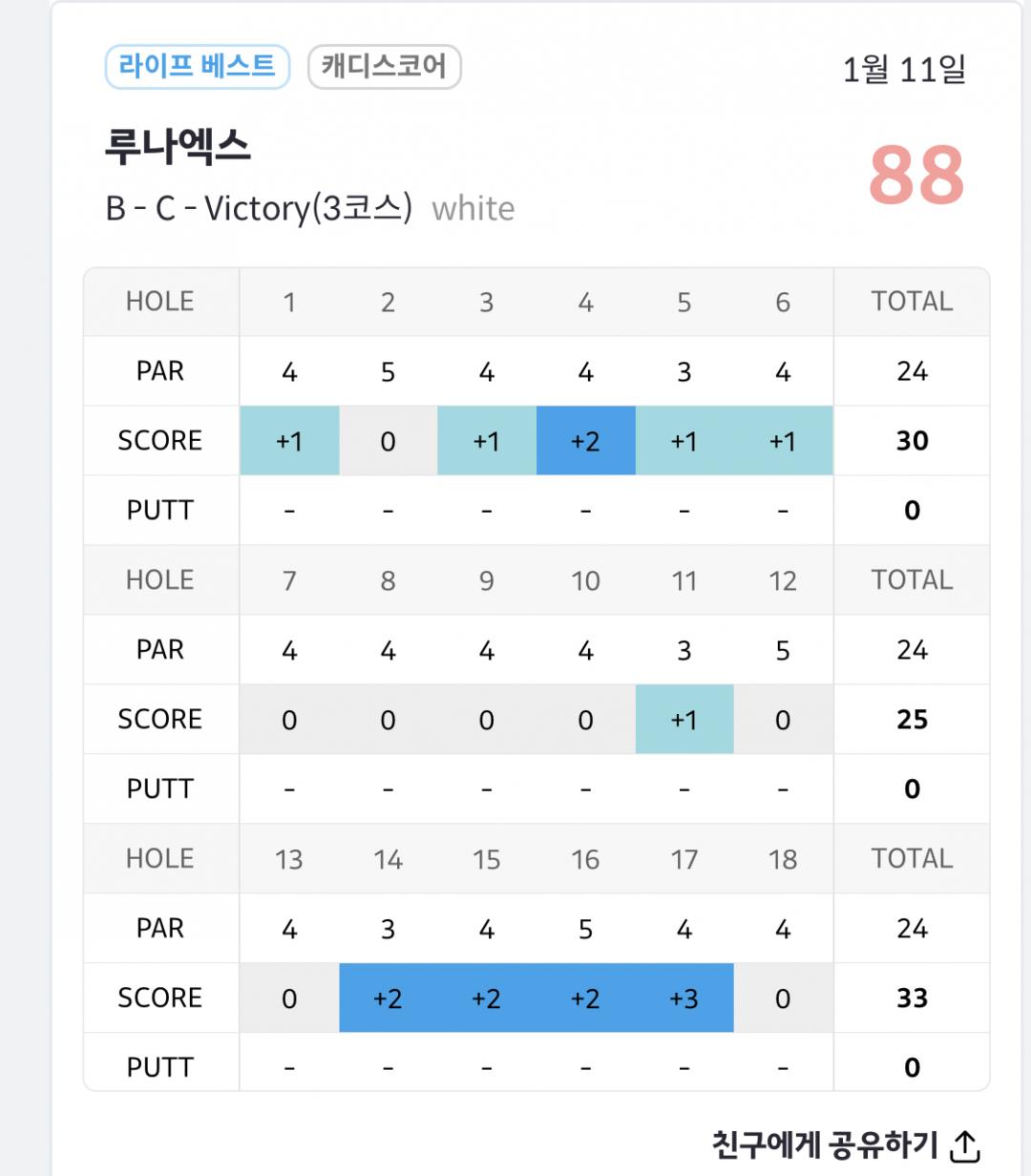
Task: Tap hole 4 double bogey +2 cell
Action: pos(585,441)
